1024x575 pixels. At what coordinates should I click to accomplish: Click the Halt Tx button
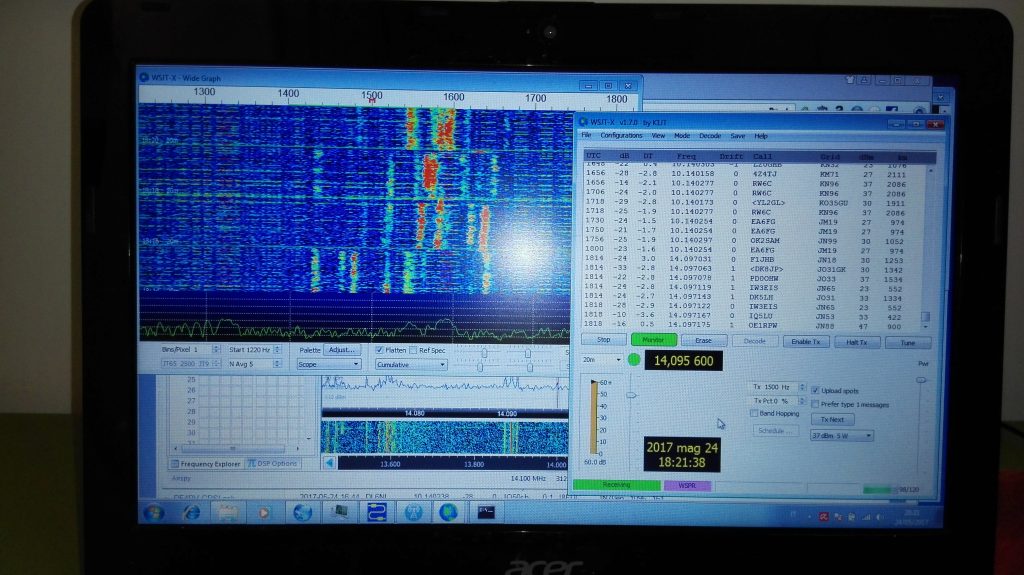click(x=856, y=342)
